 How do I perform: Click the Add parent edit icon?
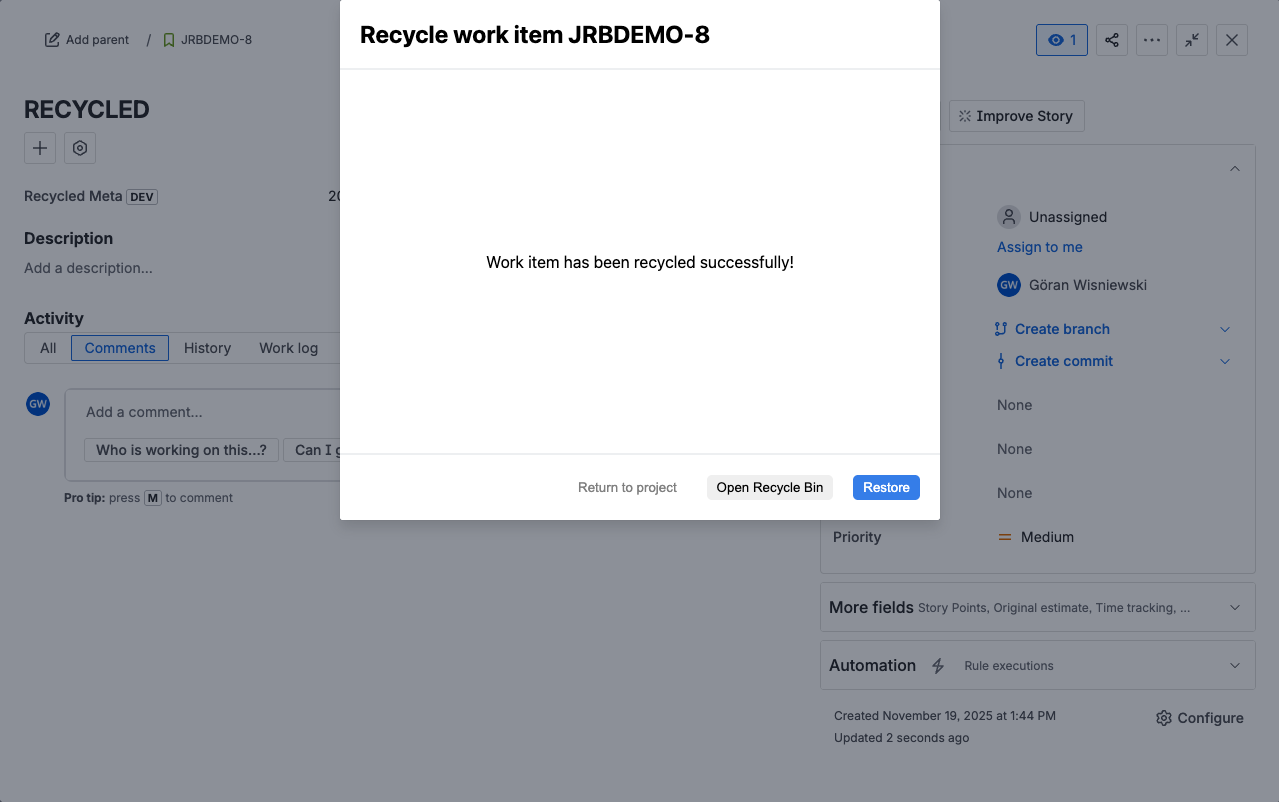coord(53,40)
